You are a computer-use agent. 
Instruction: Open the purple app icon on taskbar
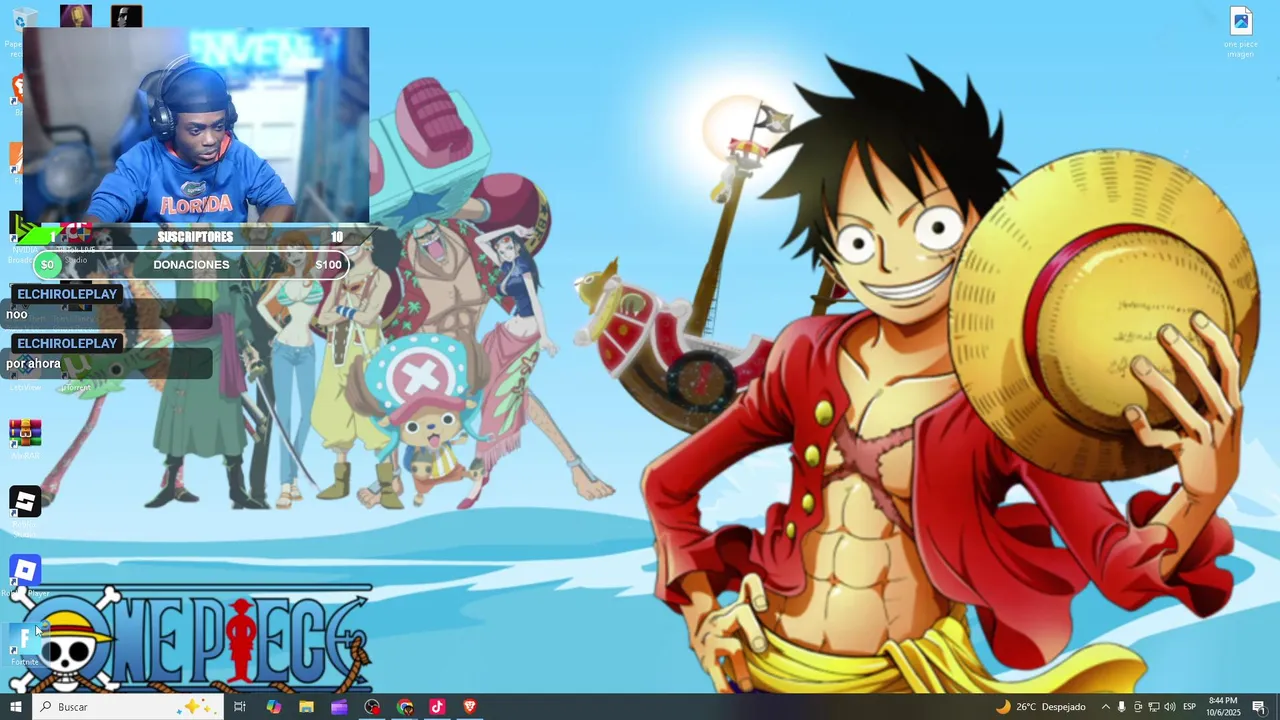tap(339, 707)
